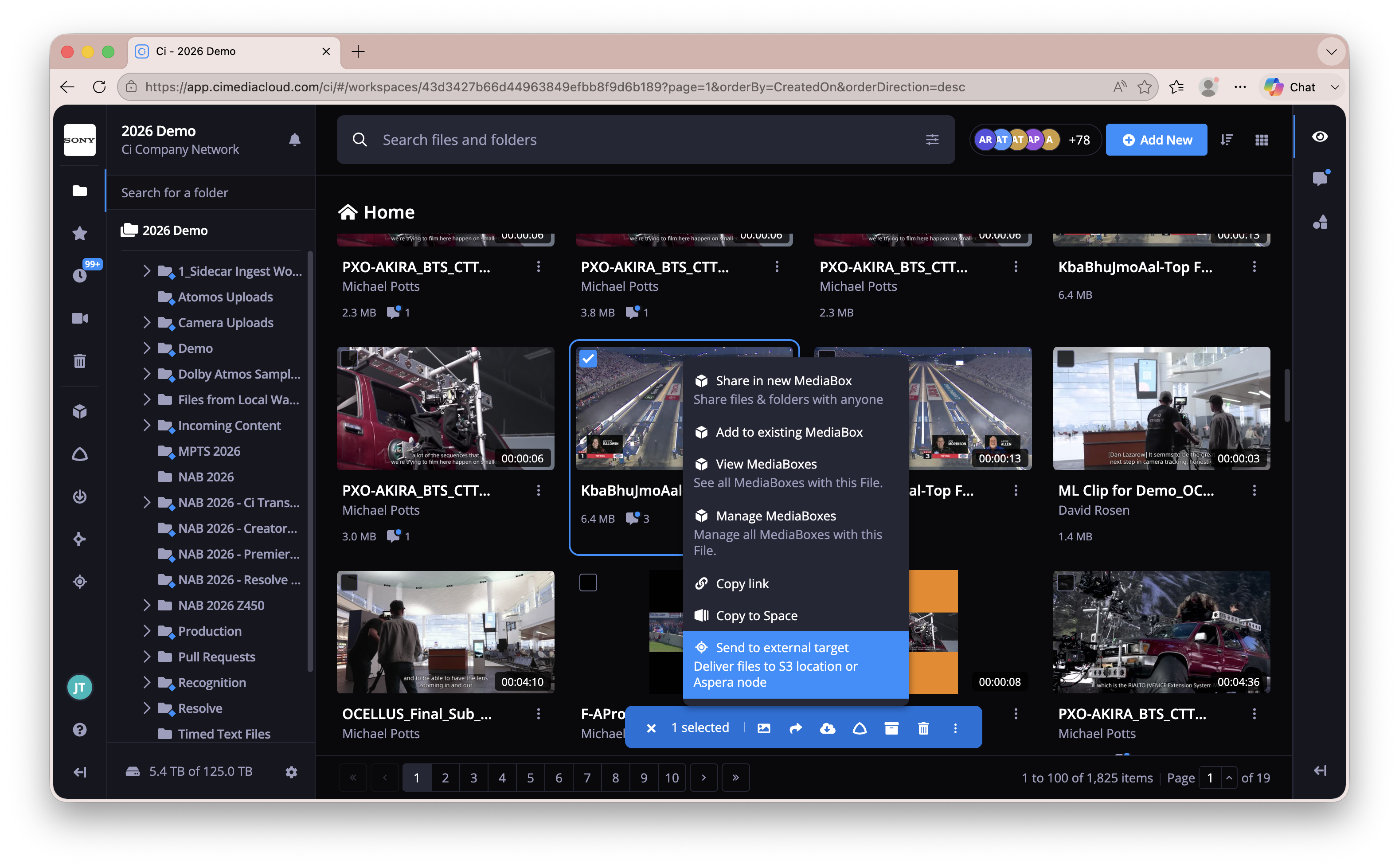This screenshot has height=868, width=1399.
Task: Uncheck the selected KbaBhuJmoAal file checkbox
Action: pyautogui.click(x=588, y=359)
